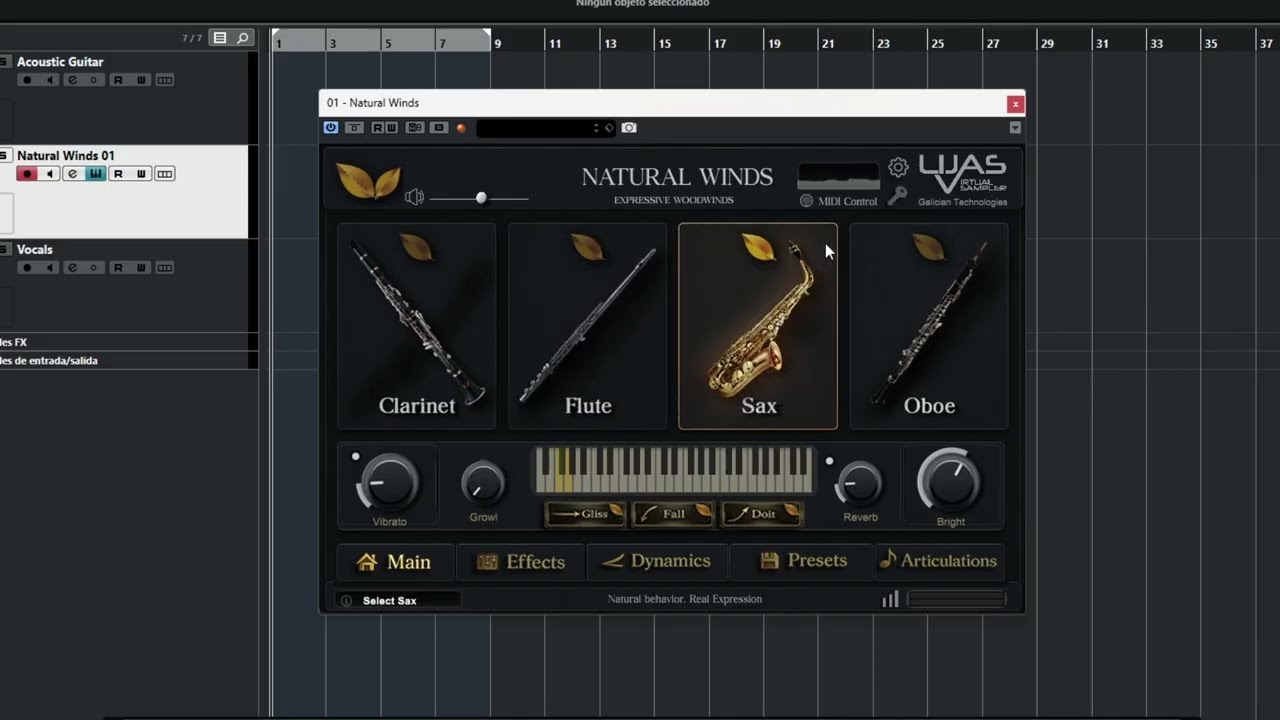1280x720 pixels.
Task: Show lanes on Vocals track
Action: pos(165,268)
